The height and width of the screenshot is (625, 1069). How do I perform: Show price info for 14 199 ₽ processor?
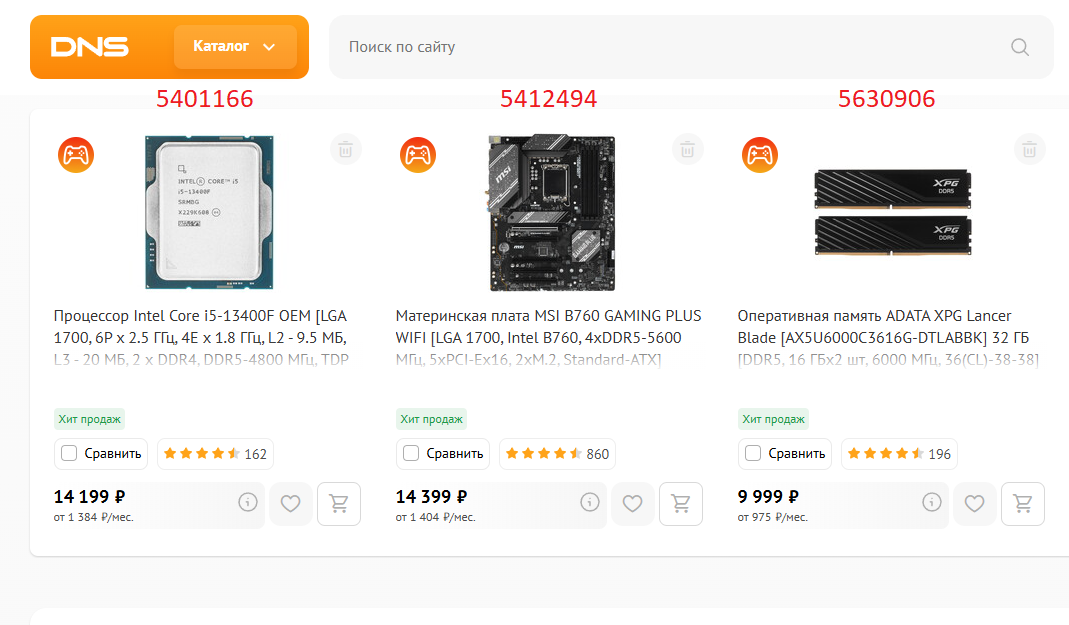point(247,502)
